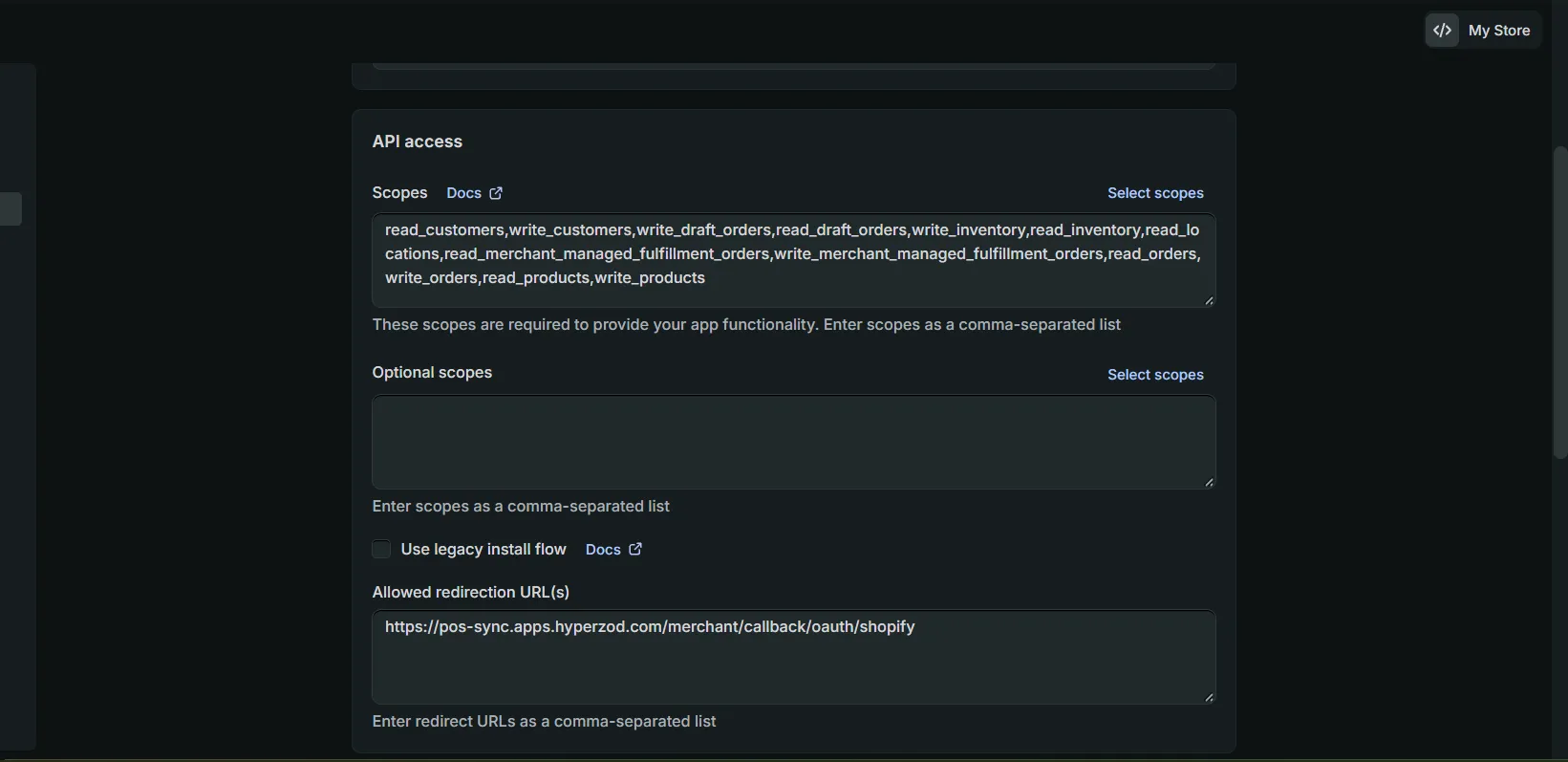This screenshot has width=1568, height=762.
Task: Click the 'Enter scopes as a comma-separated list' hint
Action: pyautogui.click(x=521, y=506)
